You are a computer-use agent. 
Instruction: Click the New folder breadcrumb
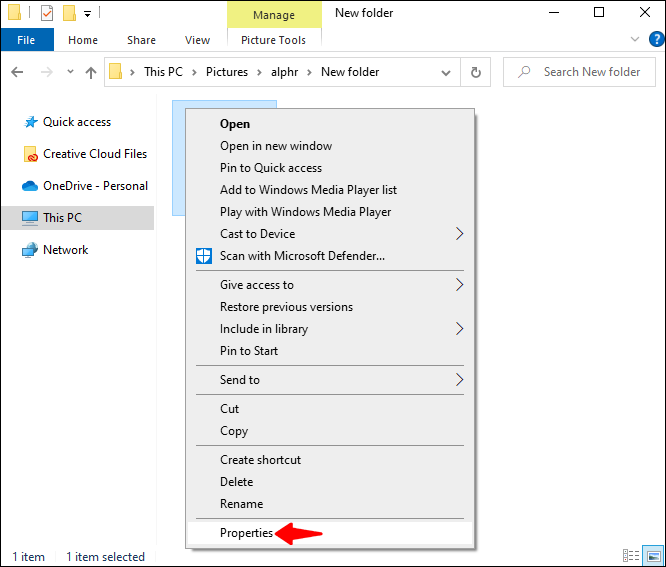350,72
